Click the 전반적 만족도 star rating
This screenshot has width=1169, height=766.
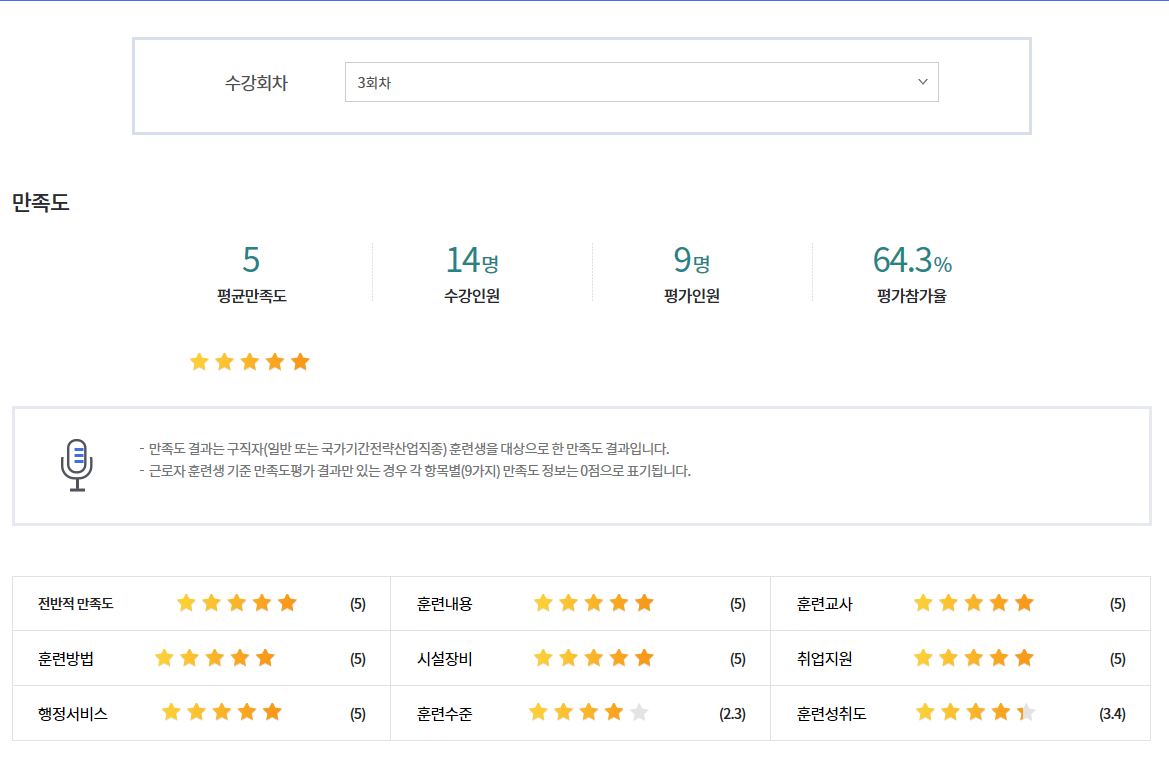(x=237, y=603)
